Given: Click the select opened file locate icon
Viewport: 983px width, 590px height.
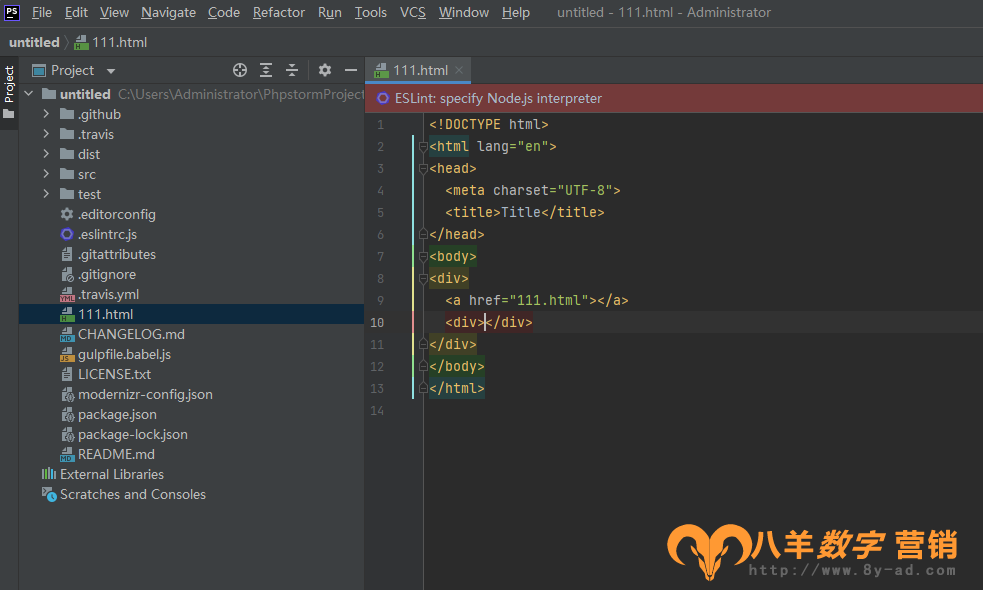Looking at the screenshot, I should [x=239, y=70].
